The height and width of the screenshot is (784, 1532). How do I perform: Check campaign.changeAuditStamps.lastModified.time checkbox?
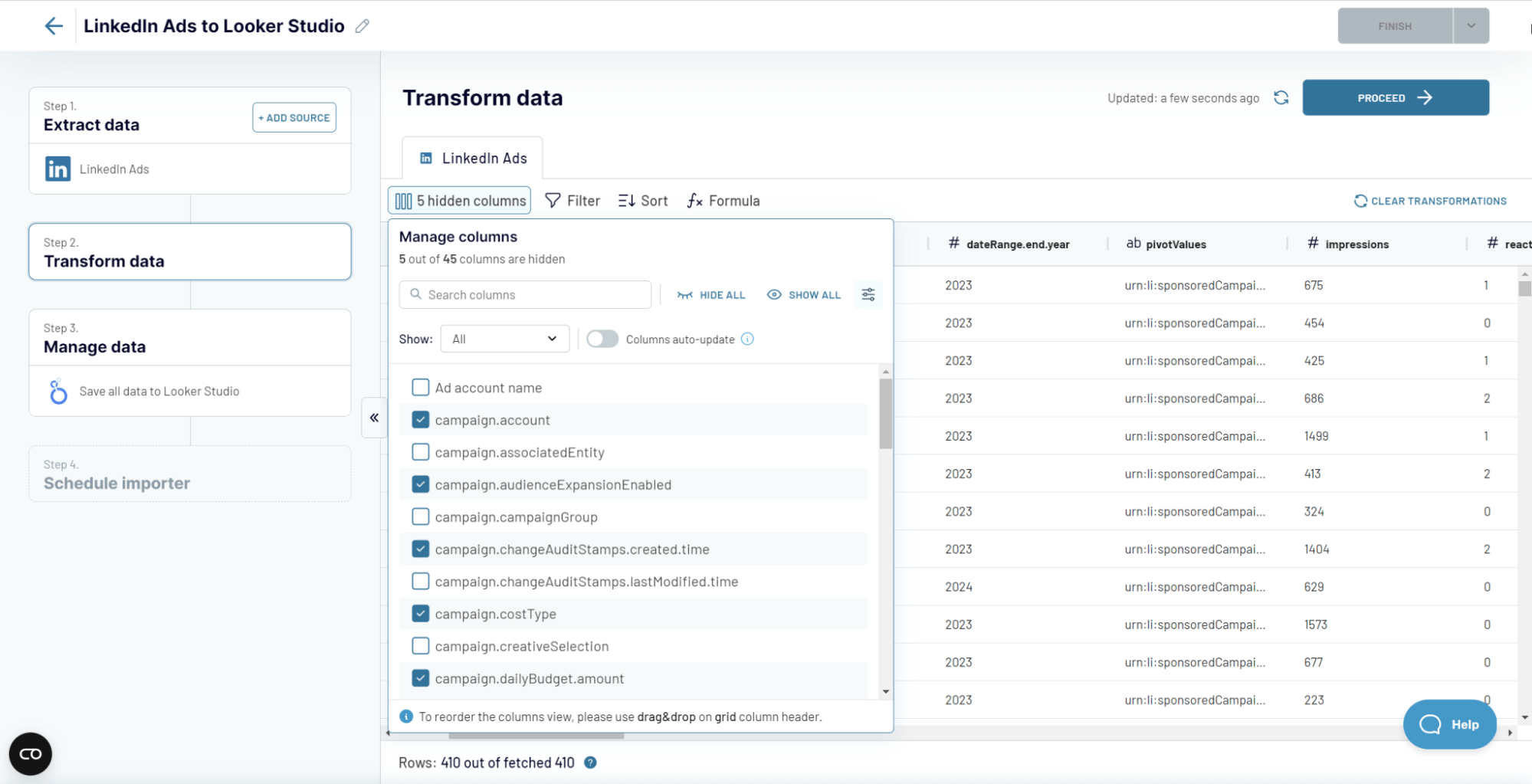coord(421,581)
